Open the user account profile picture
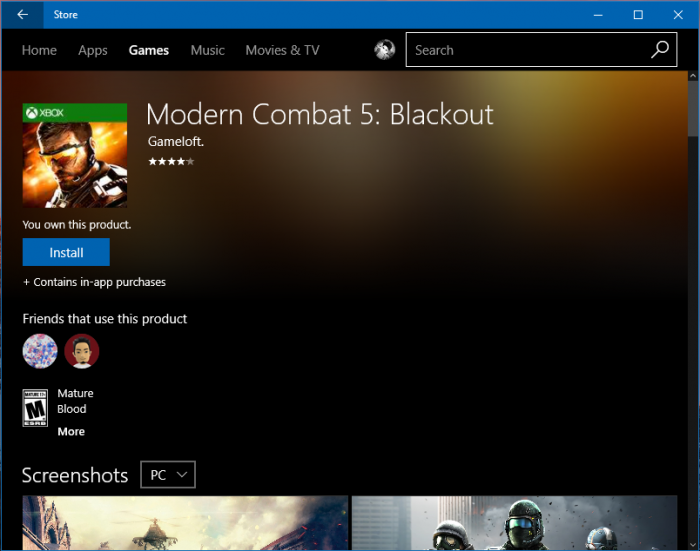The width and height of the screenshot is (700, 551). pyautogui.click(x=384, y=50)
